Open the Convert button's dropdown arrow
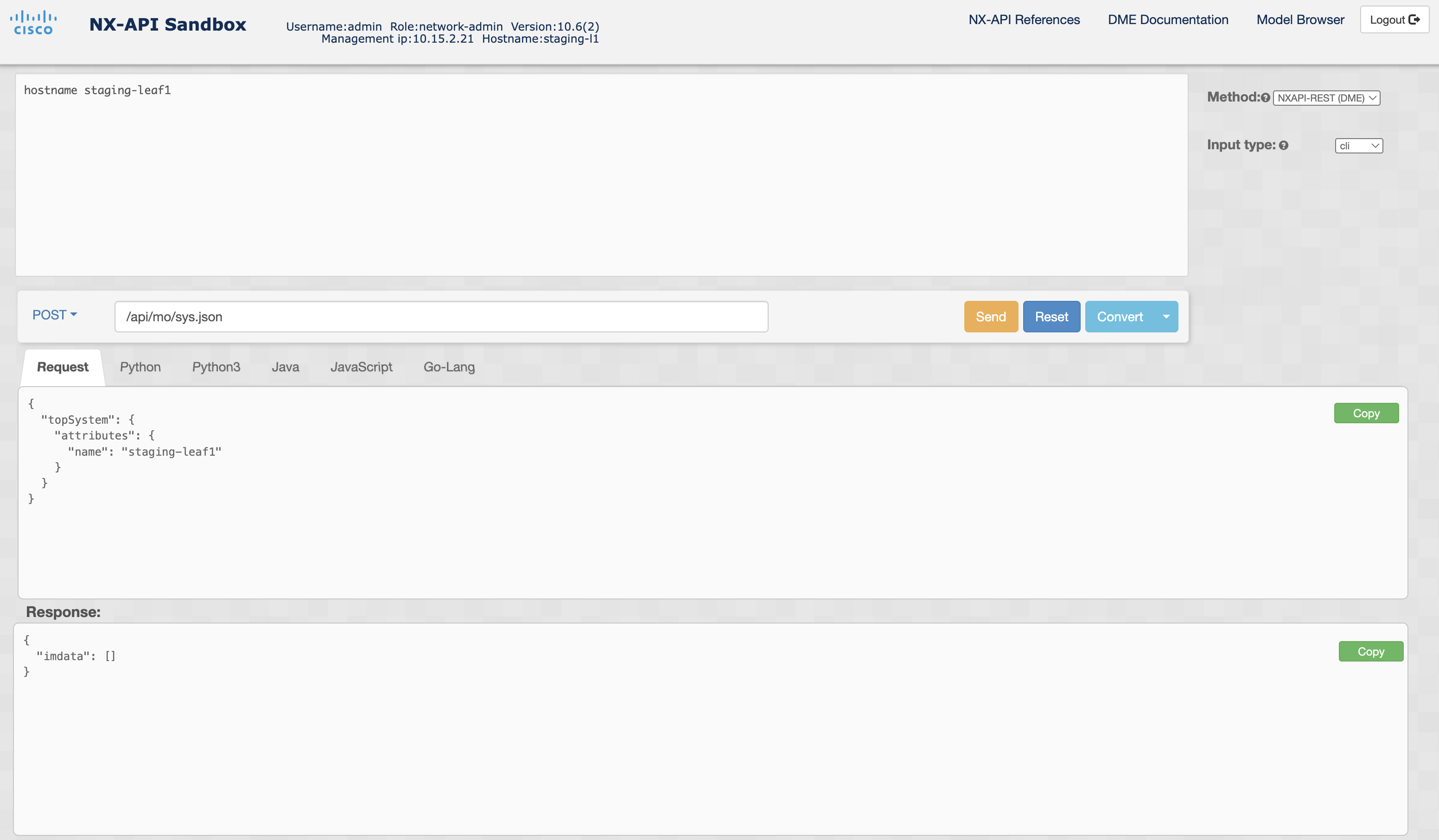 (1166, 316)
